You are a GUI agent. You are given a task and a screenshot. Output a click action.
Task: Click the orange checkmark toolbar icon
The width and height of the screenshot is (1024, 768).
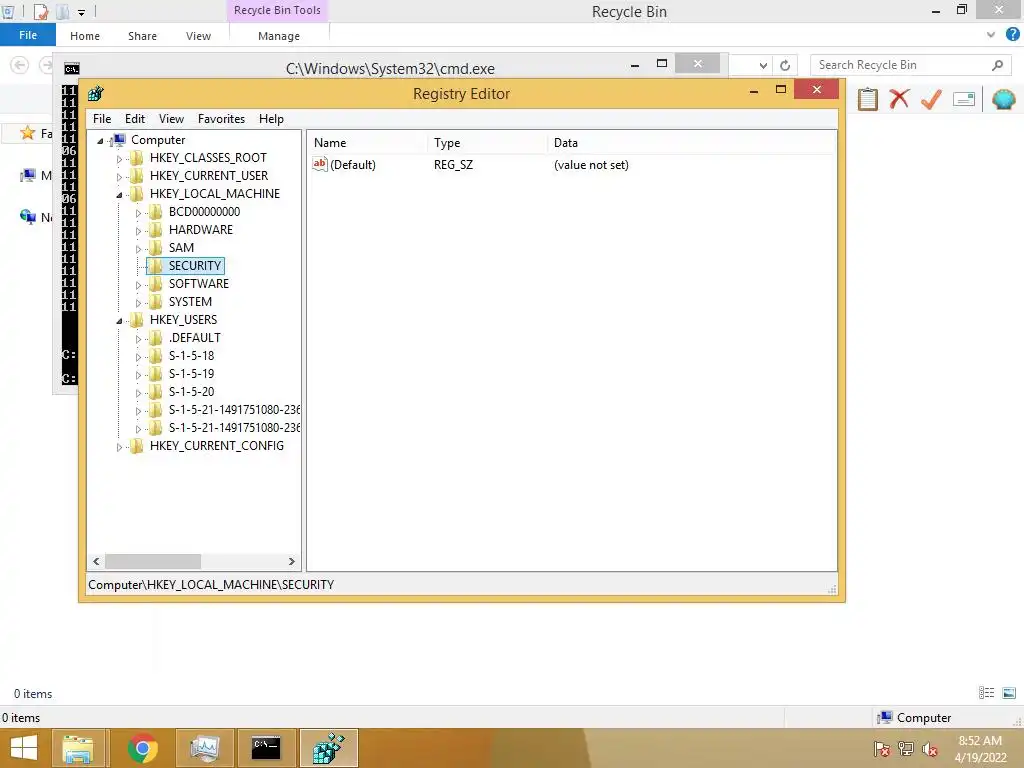pos(931,99)
